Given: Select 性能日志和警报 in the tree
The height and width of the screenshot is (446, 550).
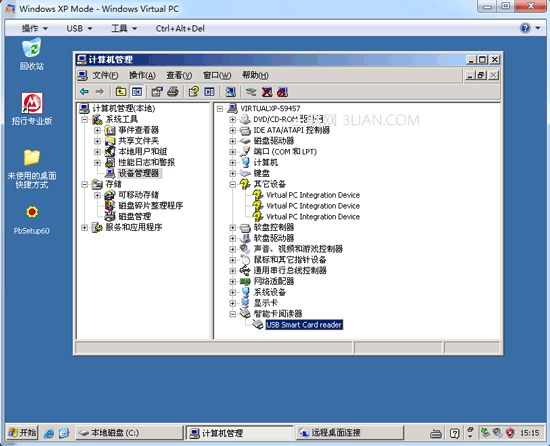Looking at the screenshot, I should pos(147,162).
